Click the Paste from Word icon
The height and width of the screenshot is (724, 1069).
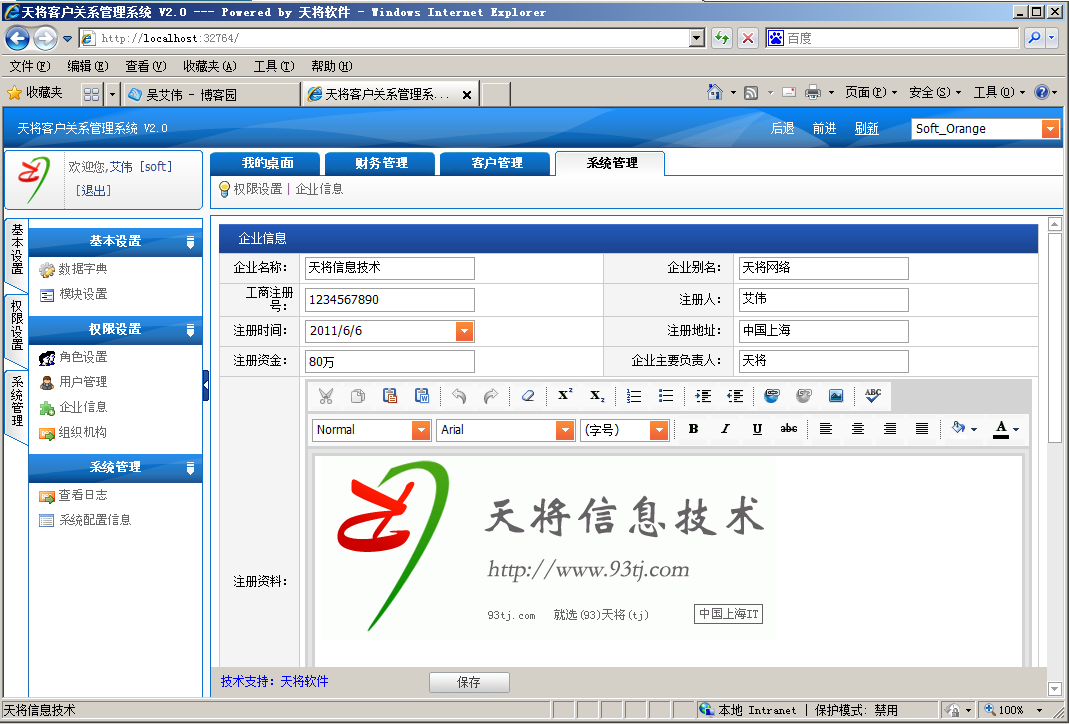422,396
